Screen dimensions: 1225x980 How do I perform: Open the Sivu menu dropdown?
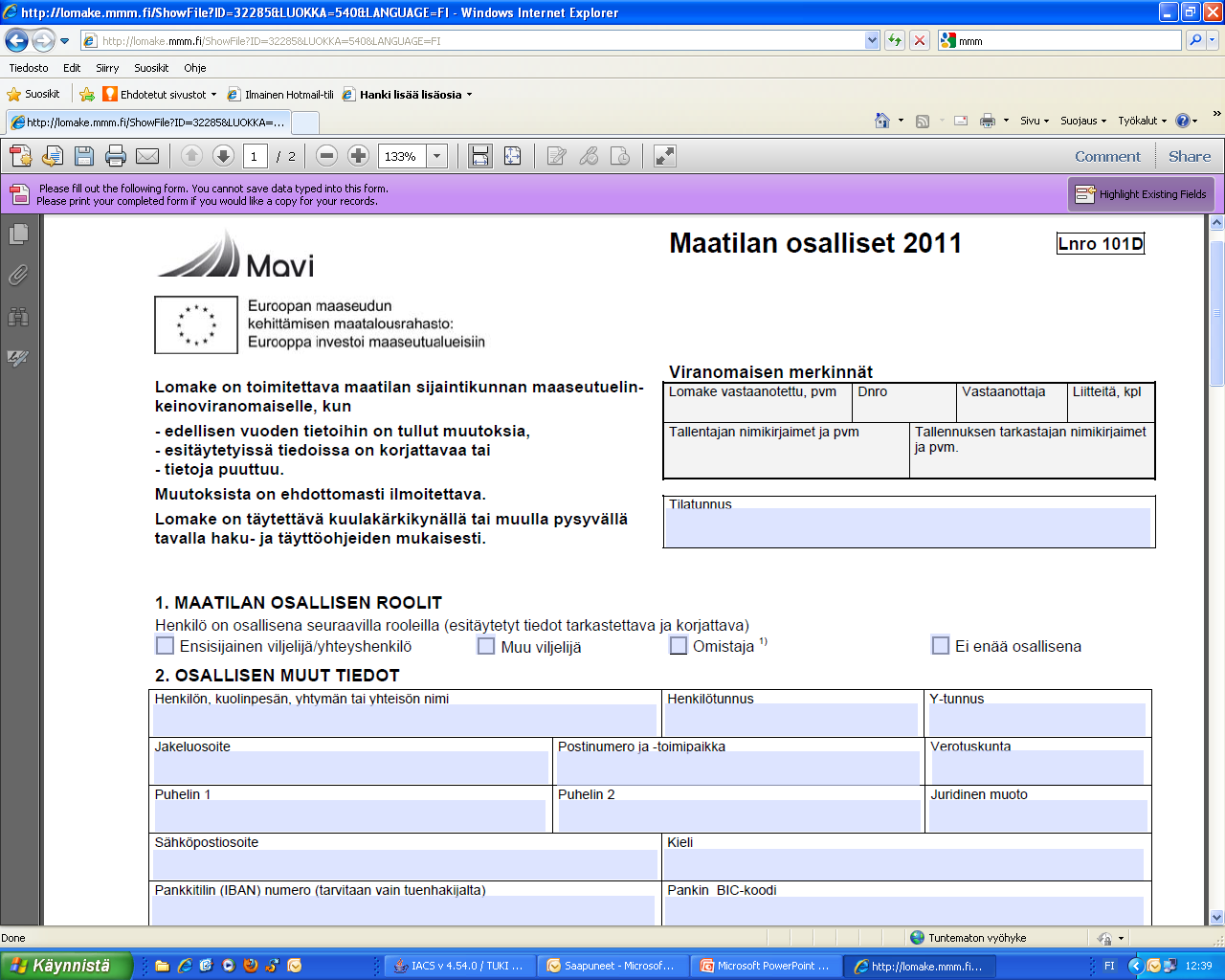click(x=1035, y=121)
